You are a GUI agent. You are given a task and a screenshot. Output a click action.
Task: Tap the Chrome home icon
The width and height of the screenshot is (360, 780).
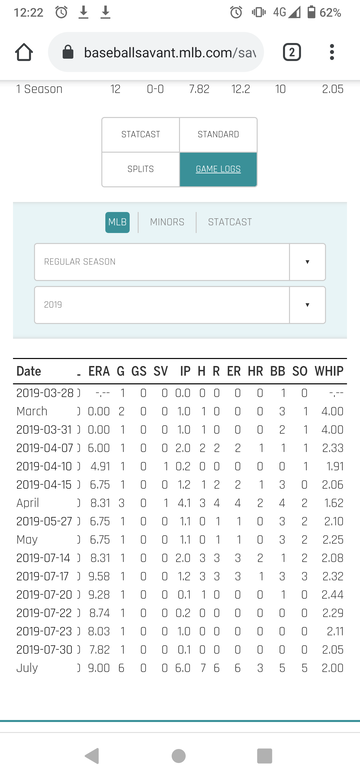24,52
